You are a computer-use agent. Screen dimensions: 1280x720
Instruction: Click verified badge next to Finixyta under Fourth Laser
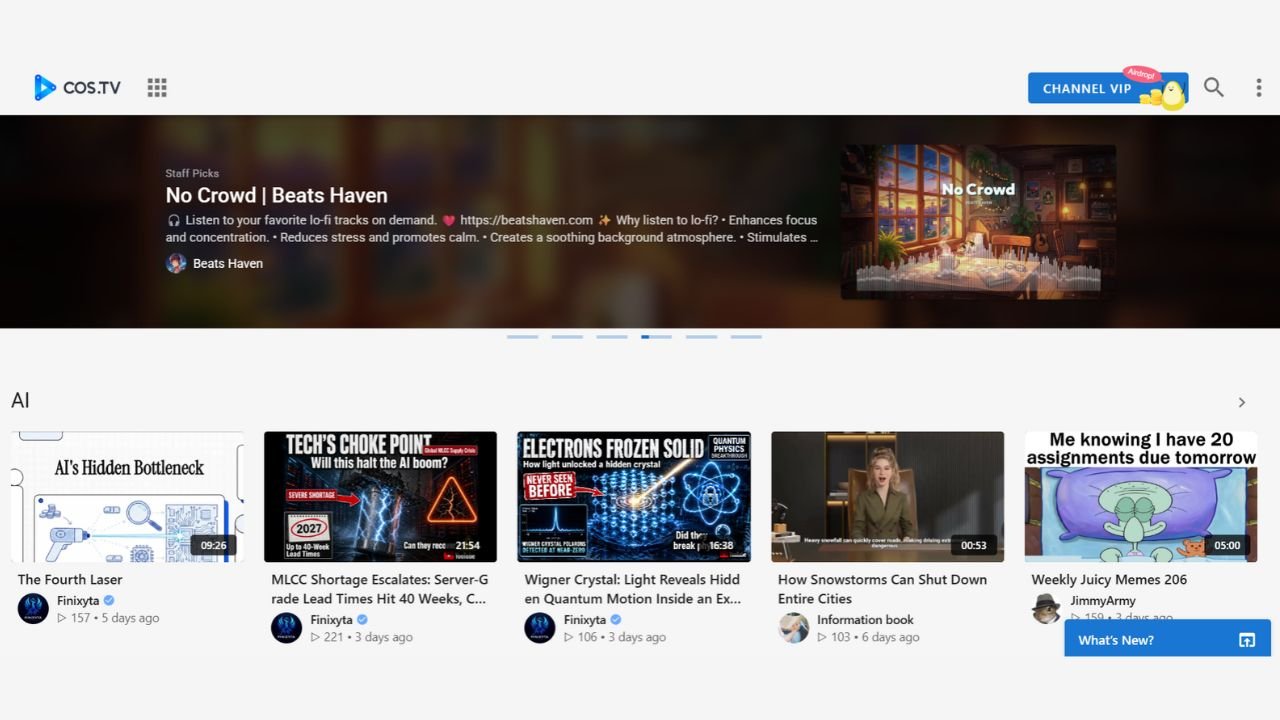tap(109, 601)
